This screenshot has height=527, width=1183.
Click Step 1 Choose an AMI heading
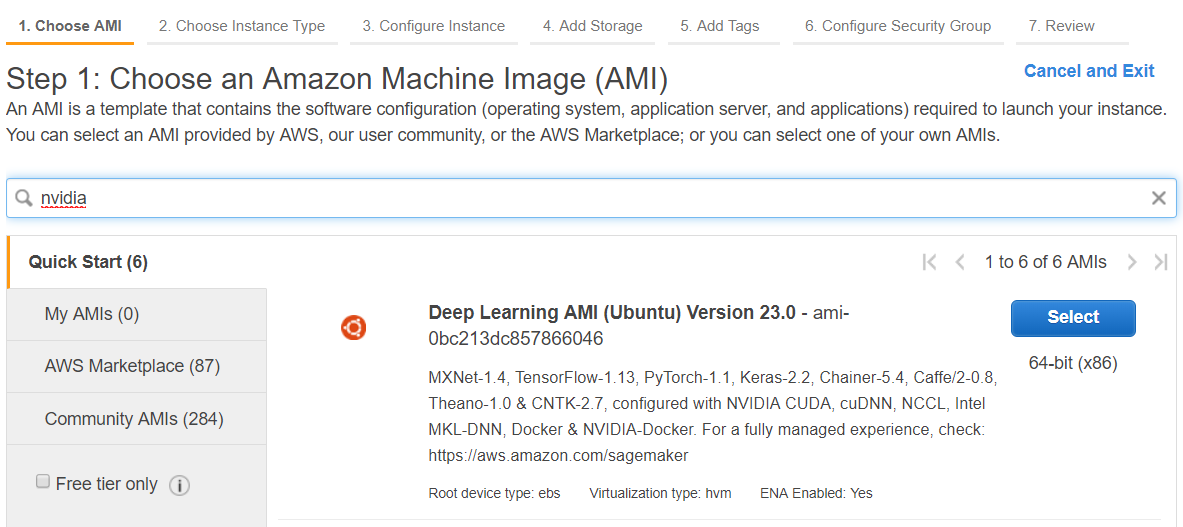click(337, 79)
